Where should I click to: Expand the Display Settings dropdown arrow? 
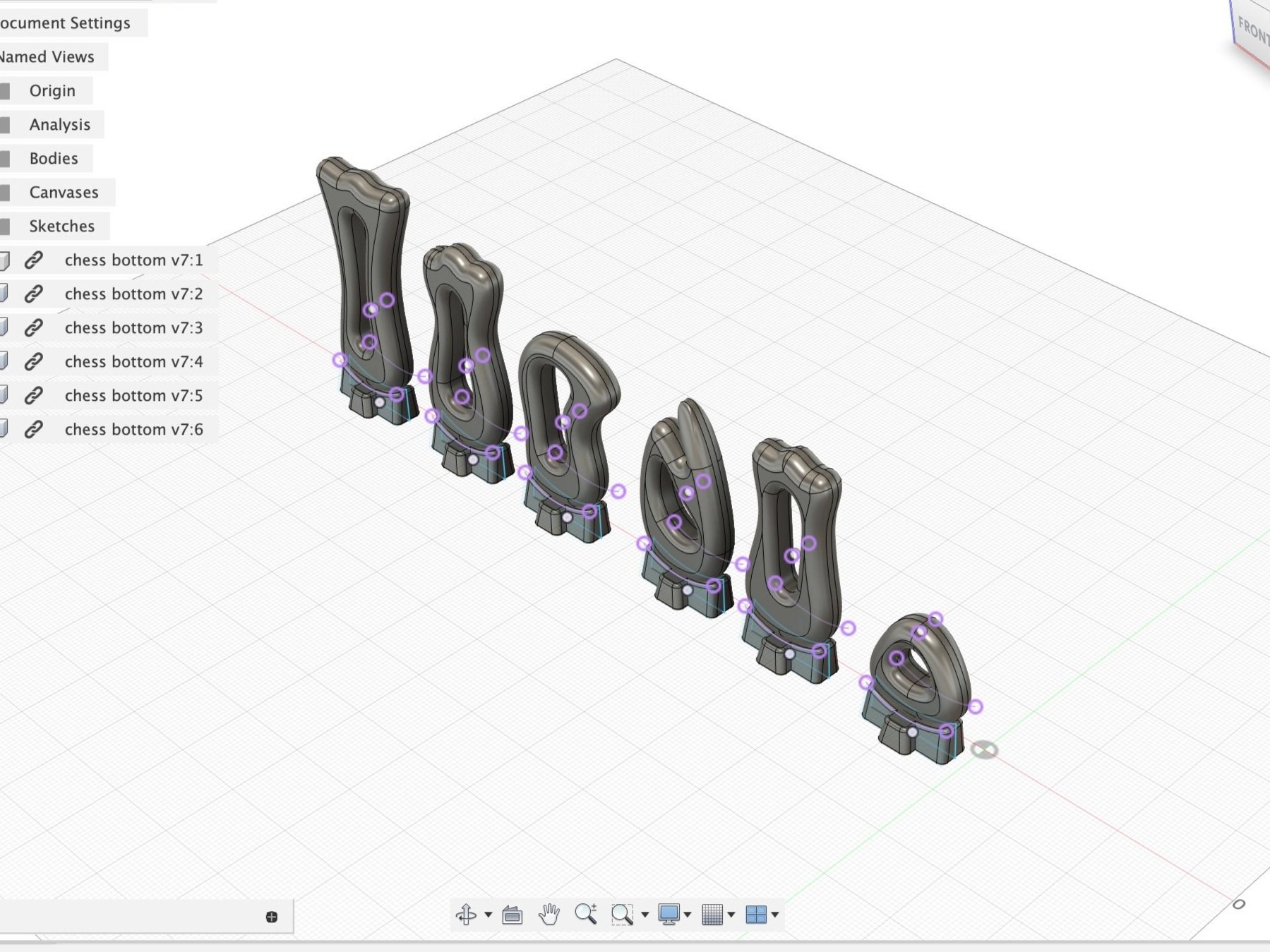[688, 915]
